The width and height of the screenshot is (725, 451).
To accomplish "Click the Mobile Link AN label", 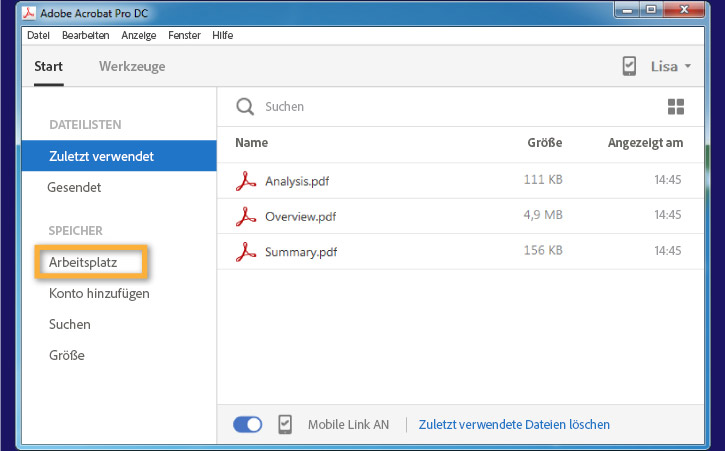I will tap(349, 424).
